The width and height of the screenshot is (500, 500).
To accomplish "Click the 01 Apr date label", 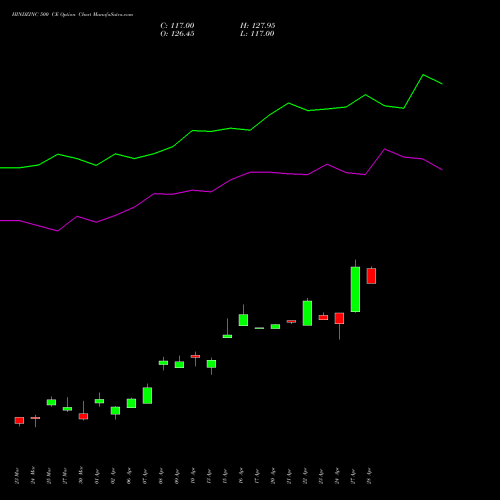I will (97, 476).
